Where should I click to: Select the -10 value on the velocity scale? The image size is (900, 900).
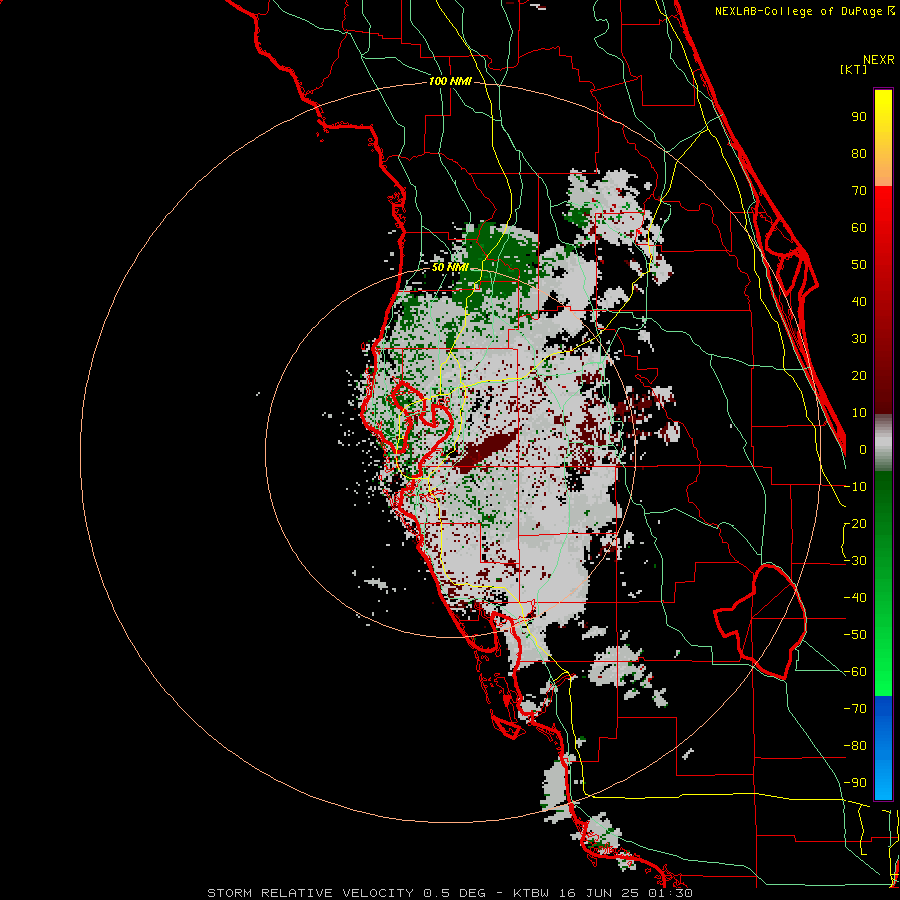855,487
